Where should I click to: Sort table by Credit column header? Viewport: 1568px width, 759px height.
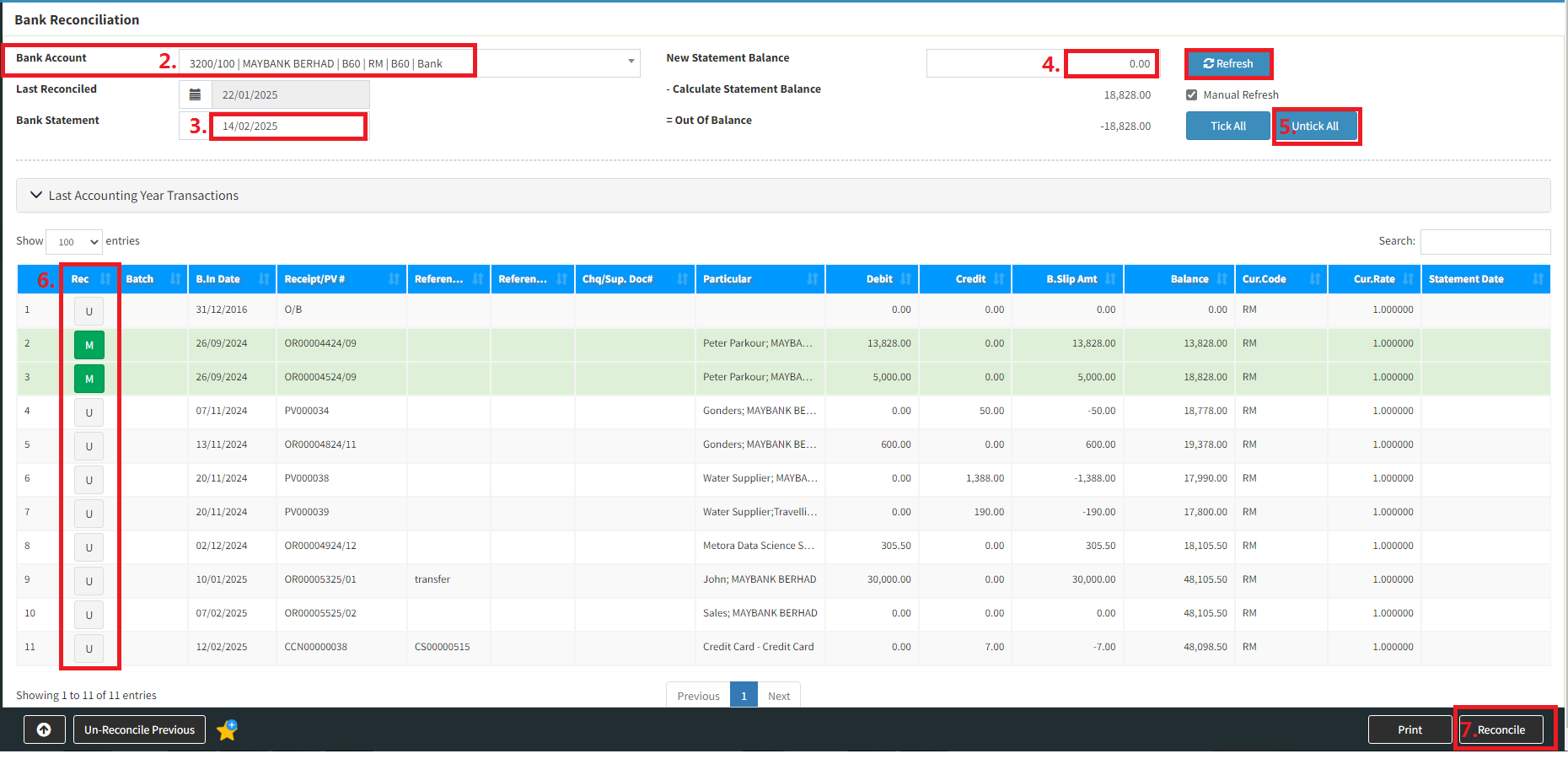coord(970,279)
